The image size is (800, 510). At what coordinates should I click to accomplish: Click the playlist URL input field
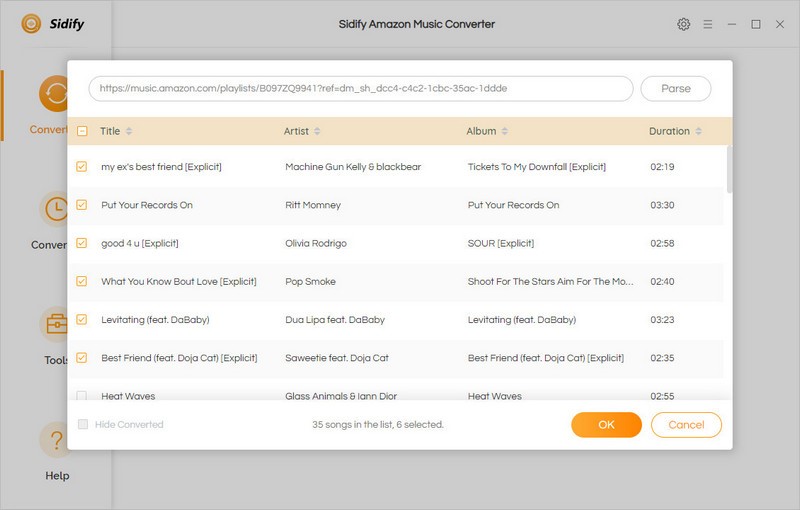point(360,89)
